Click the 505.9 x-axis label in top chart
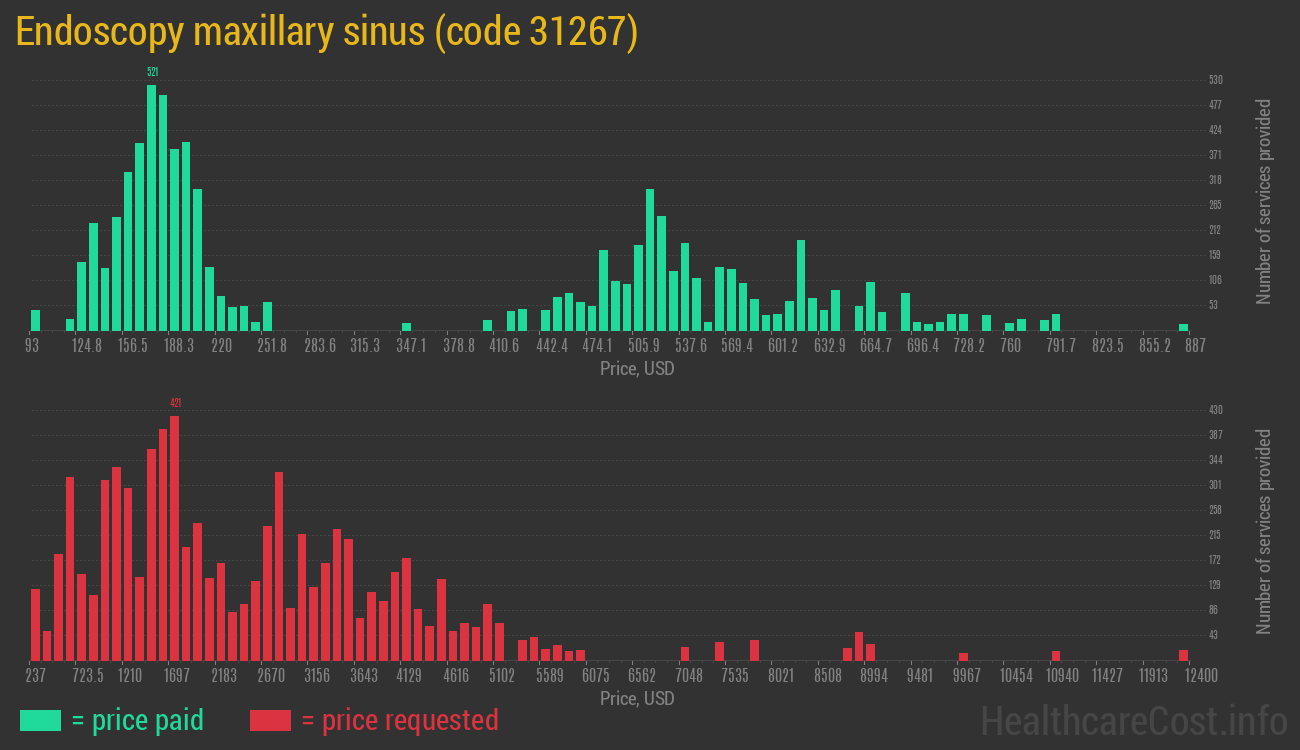This screenshot has height=750, width=1300. coord(644,346)
